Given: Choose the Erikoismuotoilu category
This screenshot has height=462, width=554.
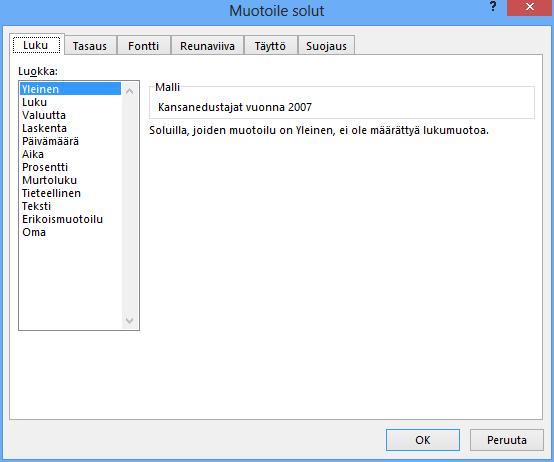Looking at the screenshot, I should 70,219.
